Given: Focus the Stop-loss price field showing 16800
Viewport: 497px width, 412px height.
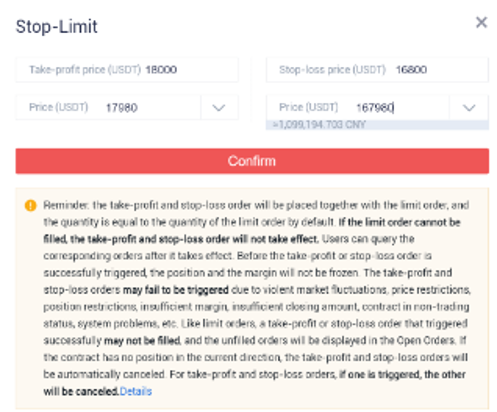Looking at the screenshot, I should tap(377, 70).
